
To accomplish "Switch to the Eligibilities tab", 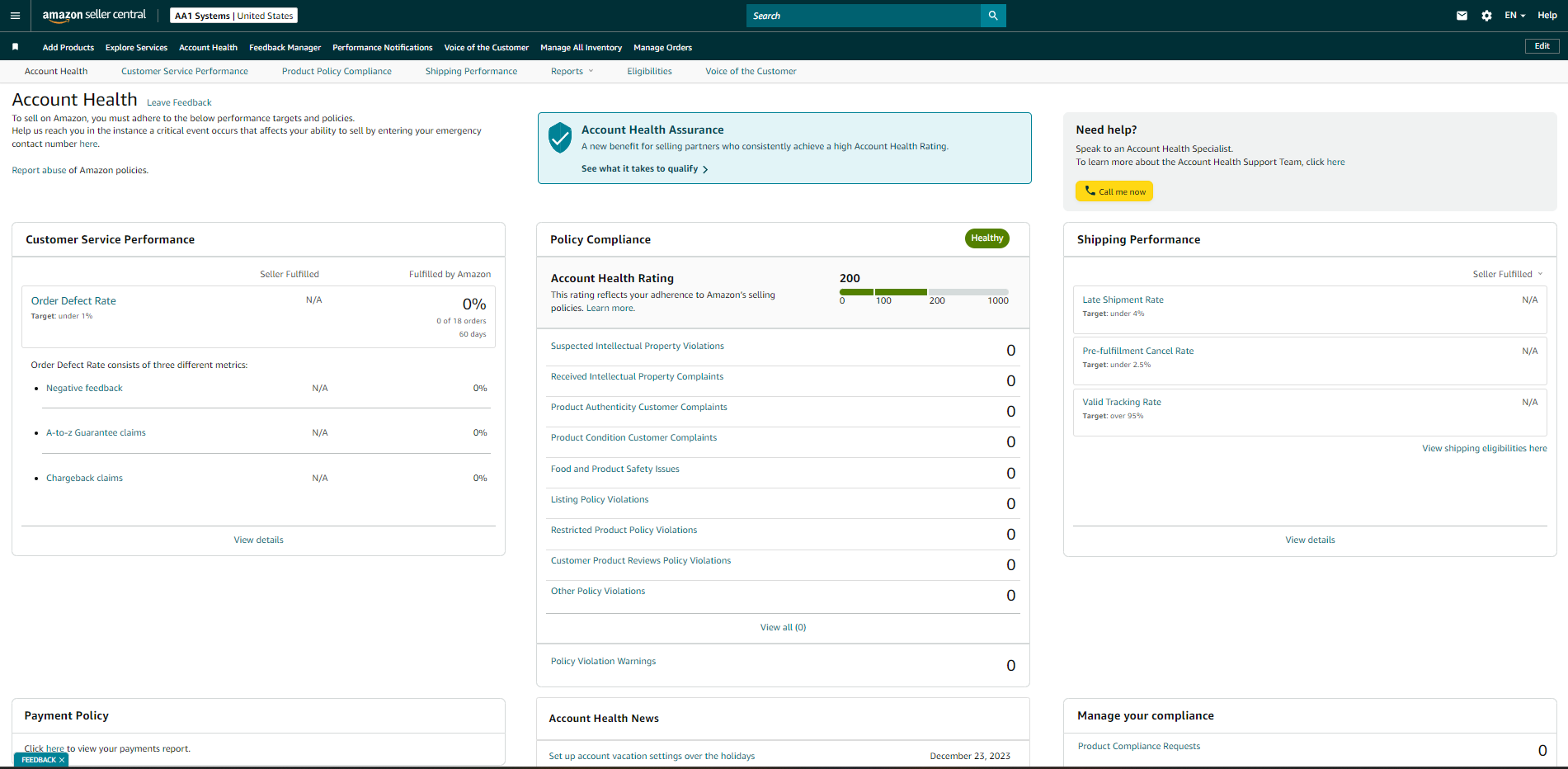I will 649,72.
